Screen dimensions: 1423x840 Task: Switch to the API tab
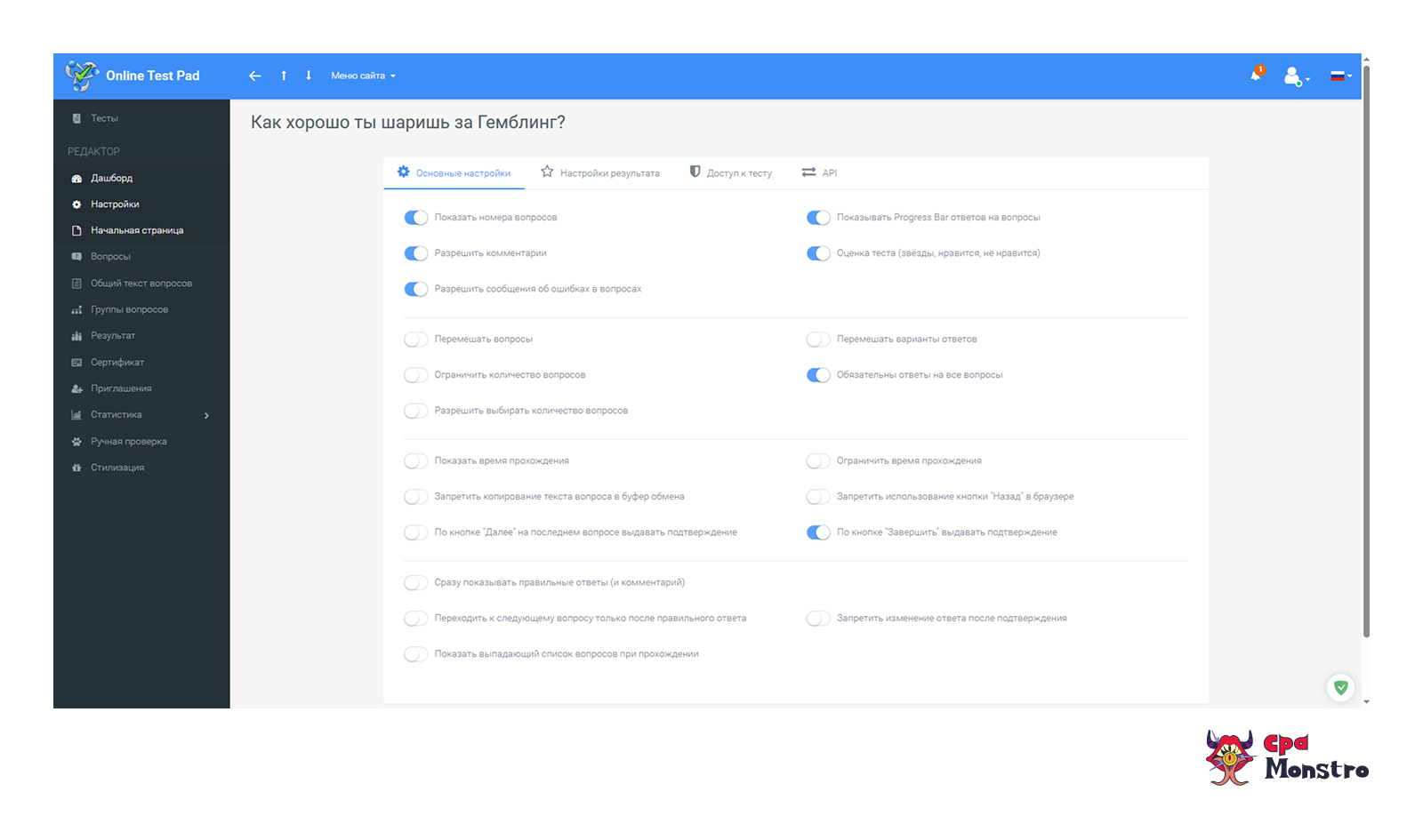point(819,173)
